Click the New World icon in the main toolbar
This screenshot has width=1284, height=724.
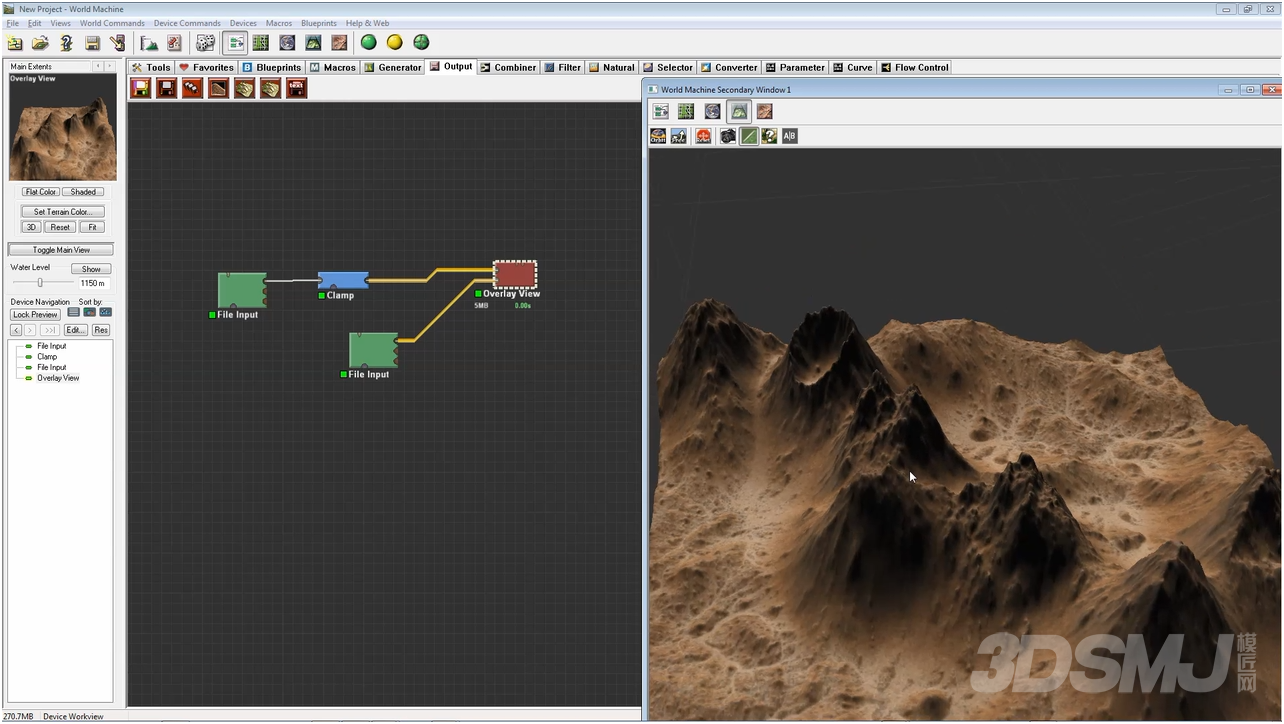15,43
